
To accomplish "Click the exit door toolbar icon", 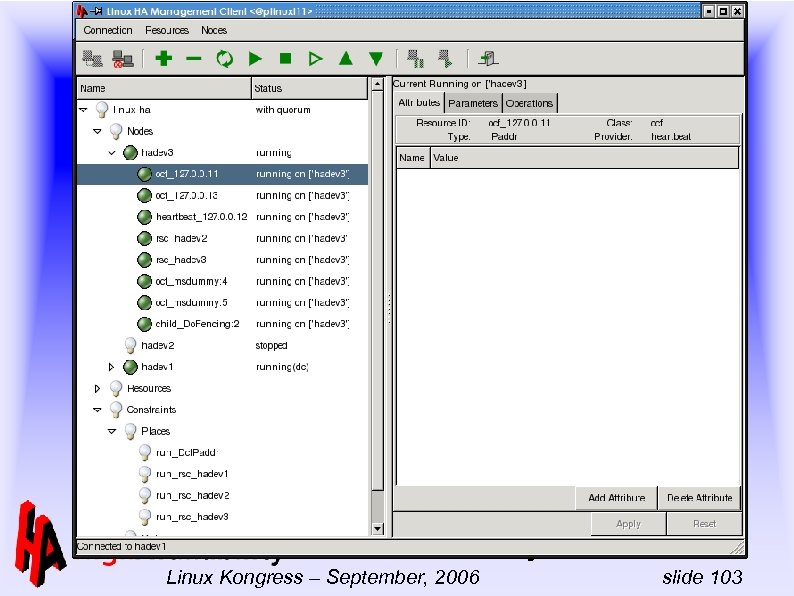I will (488, 59).
